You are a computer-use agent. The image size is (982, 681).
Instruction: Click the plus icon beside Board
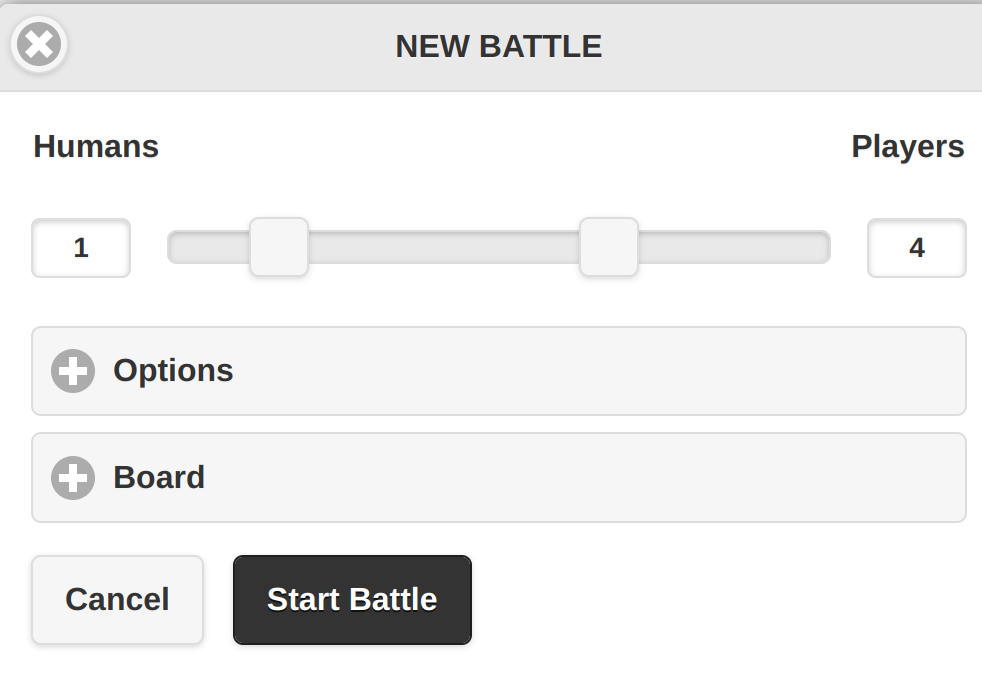pyautogui.click(x=73, y=478)
